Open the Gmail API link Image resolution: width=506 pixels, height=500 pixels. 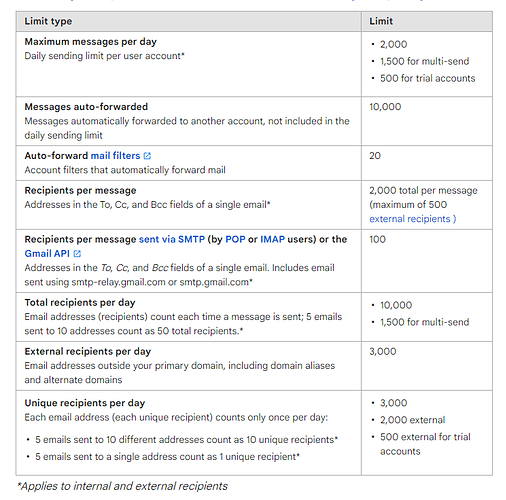point(47,254)
